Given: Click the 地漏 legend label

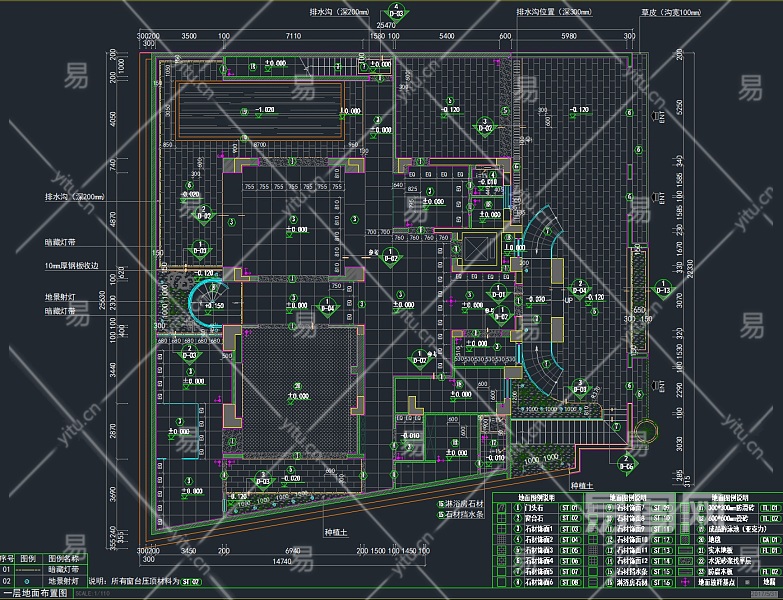Looking at the screenshot, I should [769, 582].
